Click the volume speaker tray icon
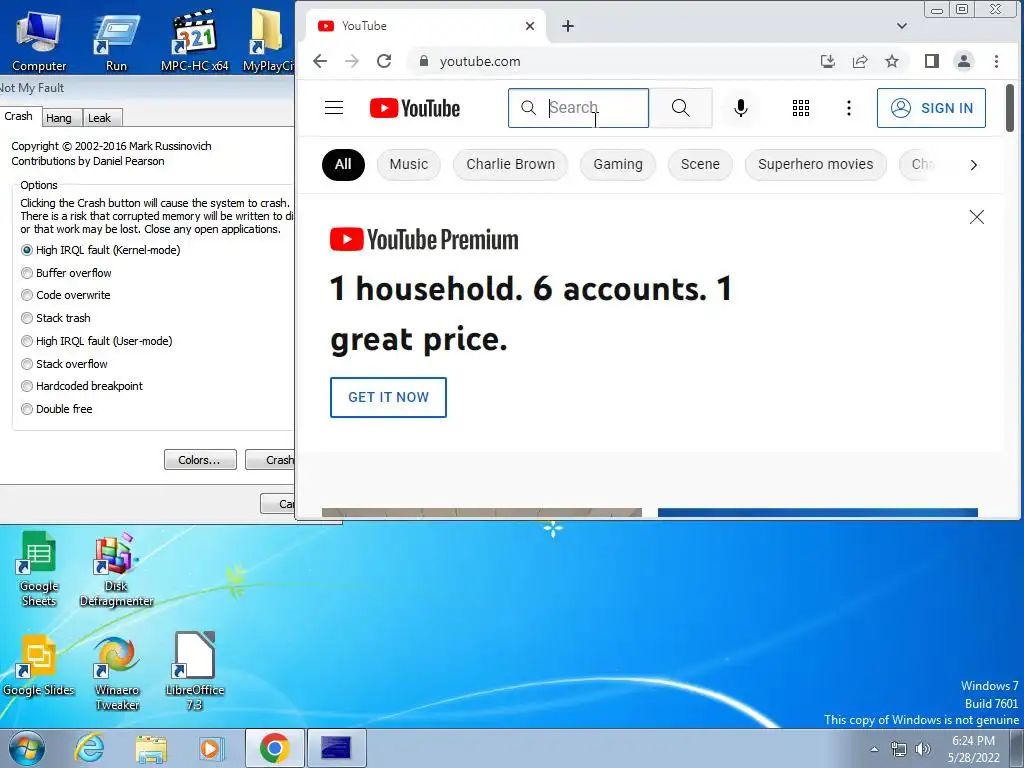The width and height of the screenshot is (1024, 768). (923, 749)
